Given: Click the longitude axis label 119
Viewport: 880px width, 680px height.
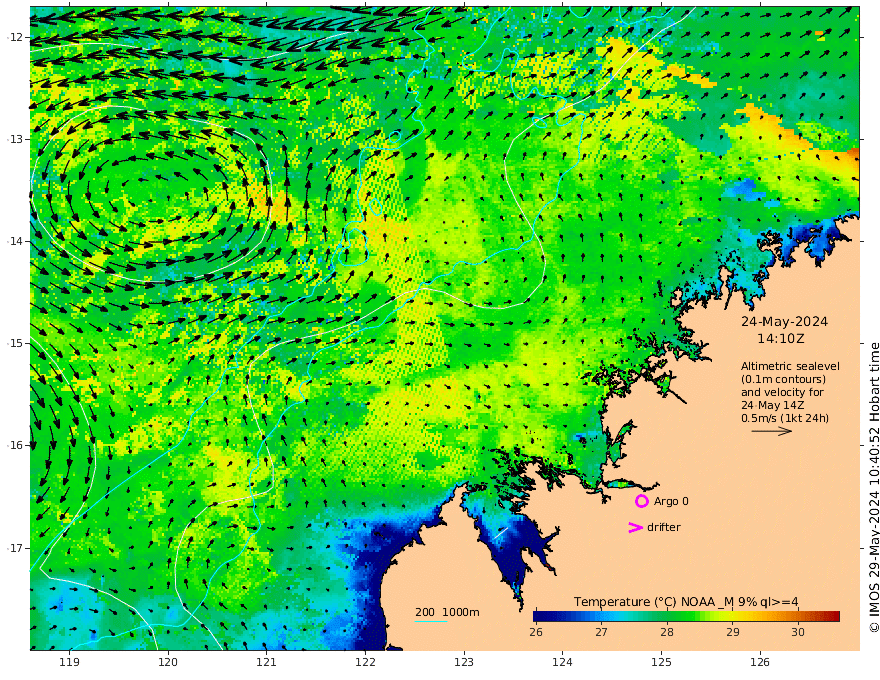Looking at the screenshot, I should [x=69, y=662].
